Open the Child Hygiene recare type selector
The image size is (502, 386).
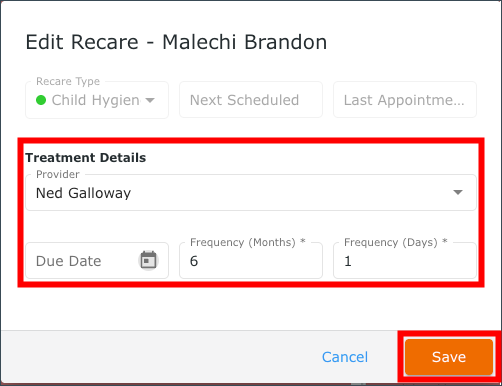pos(97,100)
